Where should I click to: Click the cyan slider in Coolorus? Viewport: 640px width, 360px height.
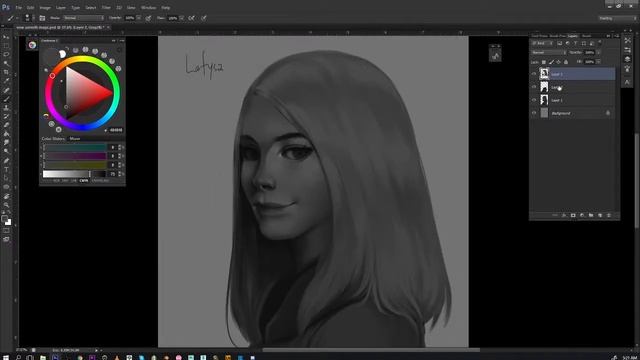74,147
